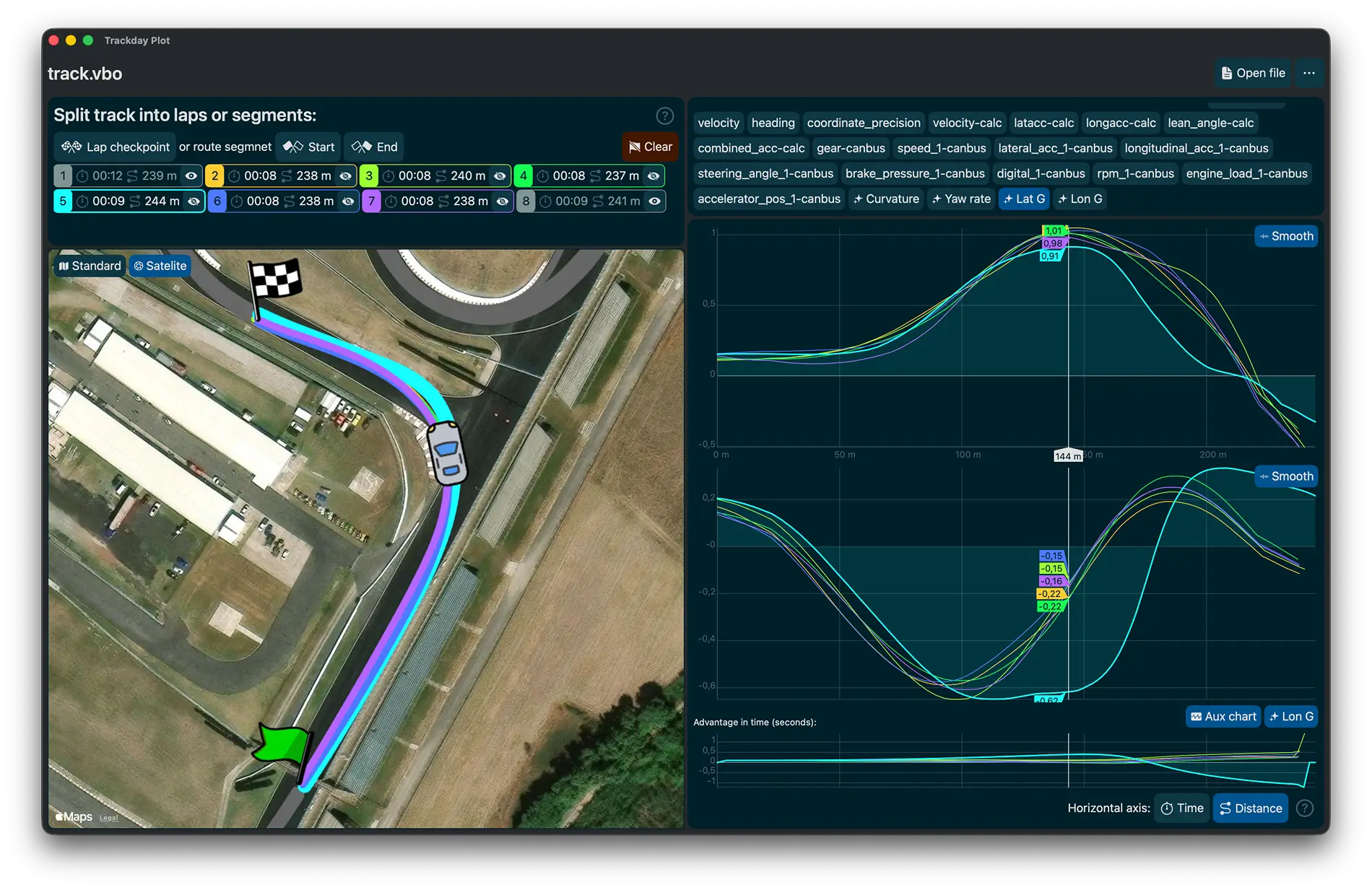
Task: Select lap 3 row showing 240 m
Action: 436,175
